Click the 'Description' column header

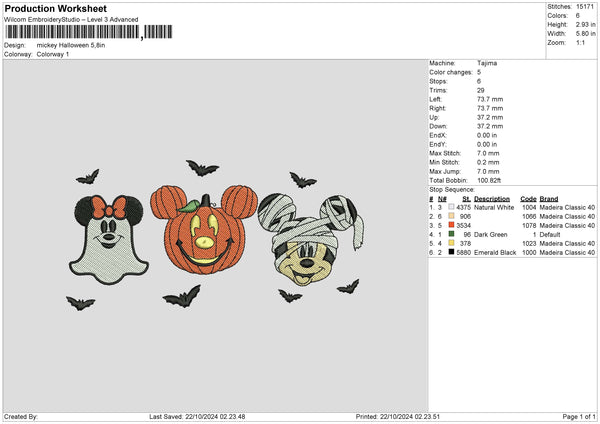click(x=492, y=199)
